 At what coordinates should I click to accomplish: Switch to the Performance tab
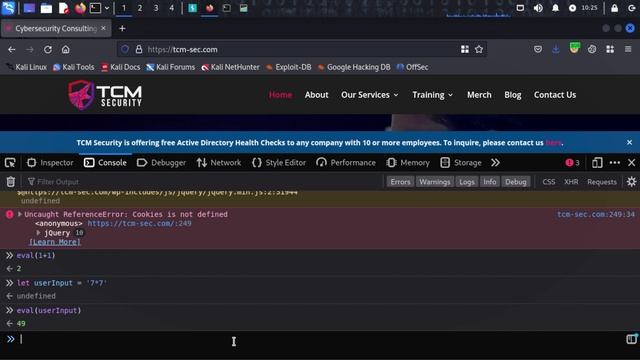[346, 162]
